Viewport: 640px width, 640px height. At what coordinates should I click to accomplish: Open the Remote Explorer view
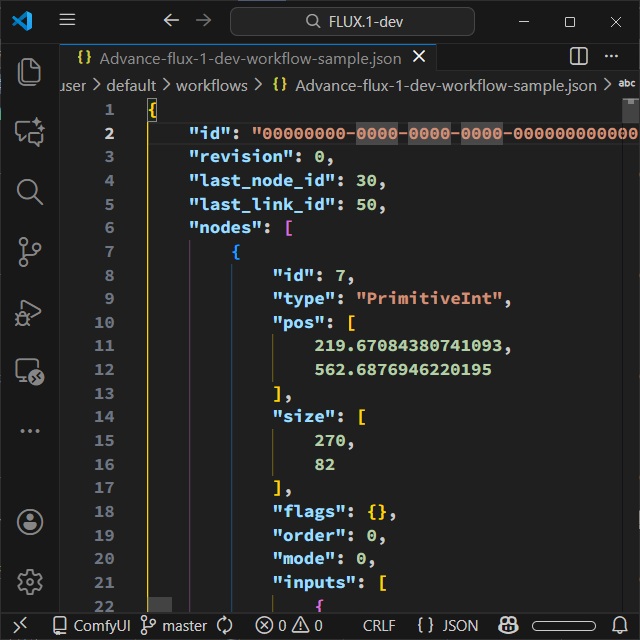pyautogui.click(x=30, y=372)
